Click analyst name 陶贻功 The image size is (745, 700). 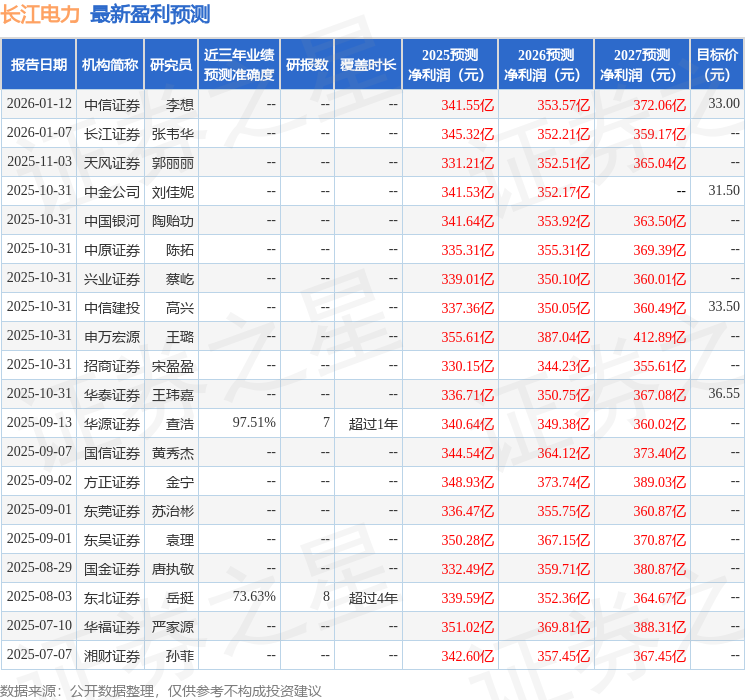click(x=172, y=221)
